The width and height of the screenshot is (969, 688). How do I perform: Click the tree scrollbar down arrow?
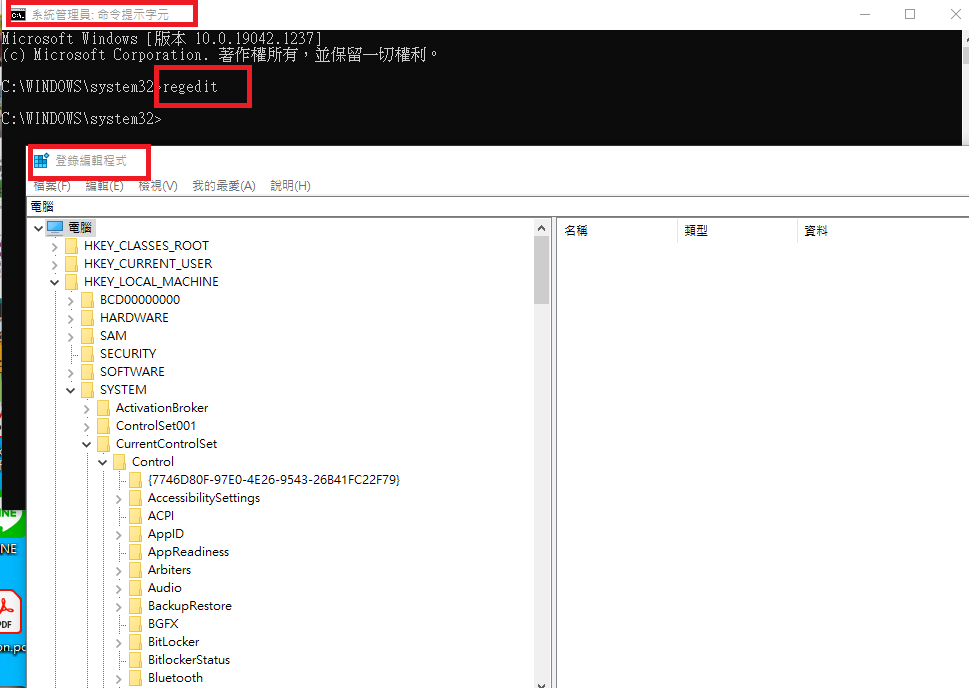tap(542, 684)
